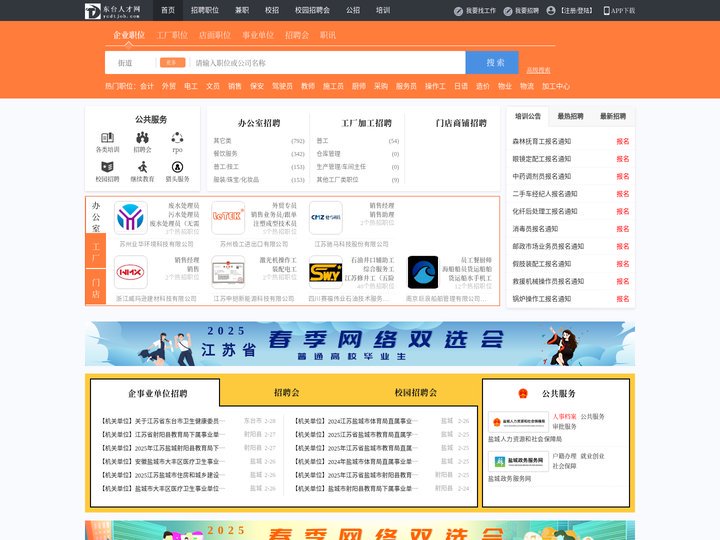Click the user avatar icon beside 注册·登陆
The height and width of the screenshot is (540, 720).
coord(551,11)
